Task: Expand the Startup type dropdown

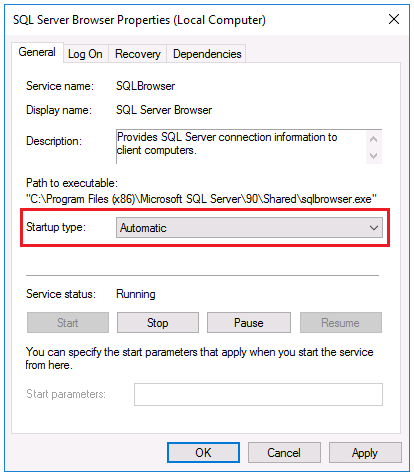Action: pyautogui.click(x=249, y=228)
